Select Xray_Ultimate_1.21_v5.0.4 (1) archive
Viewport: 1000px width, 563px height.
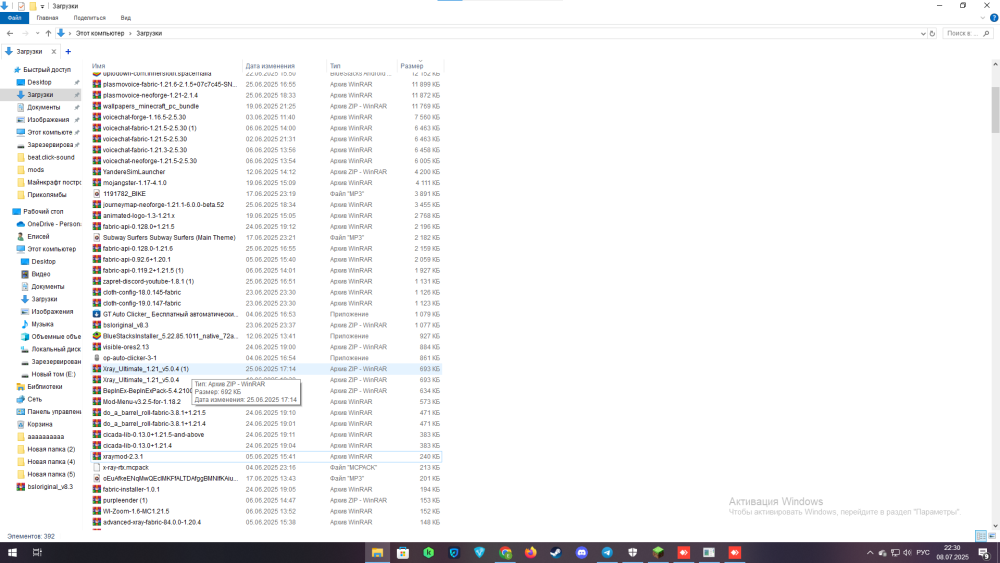[145, 369]
